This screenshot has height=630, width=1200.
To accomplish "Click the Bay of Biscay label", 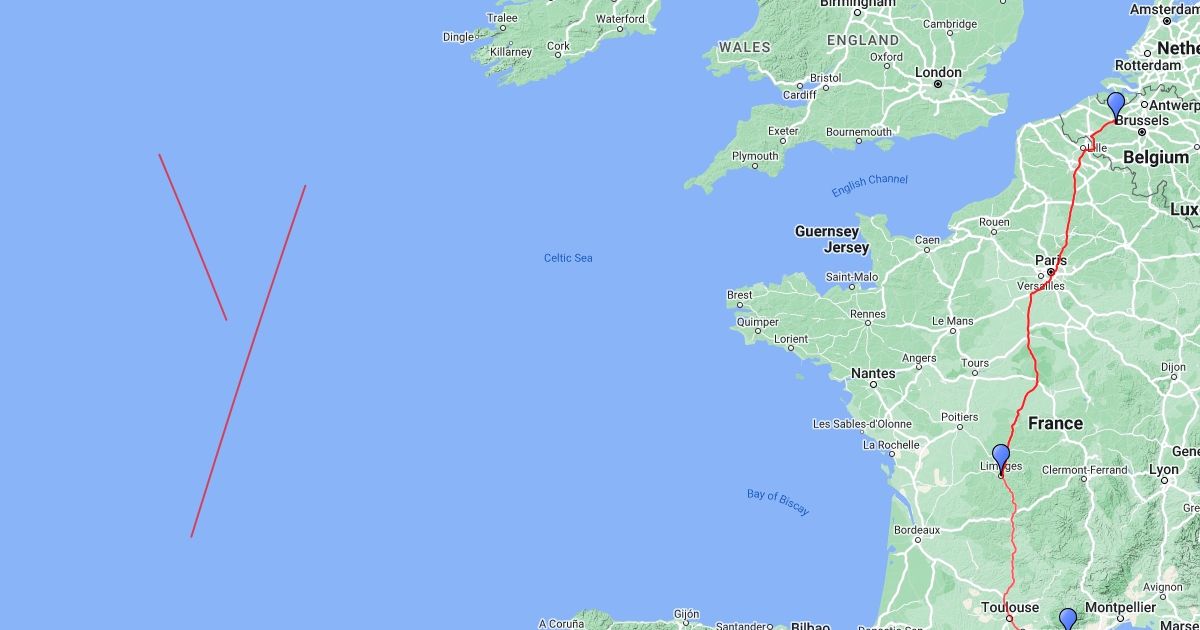I will coord(778,502).
